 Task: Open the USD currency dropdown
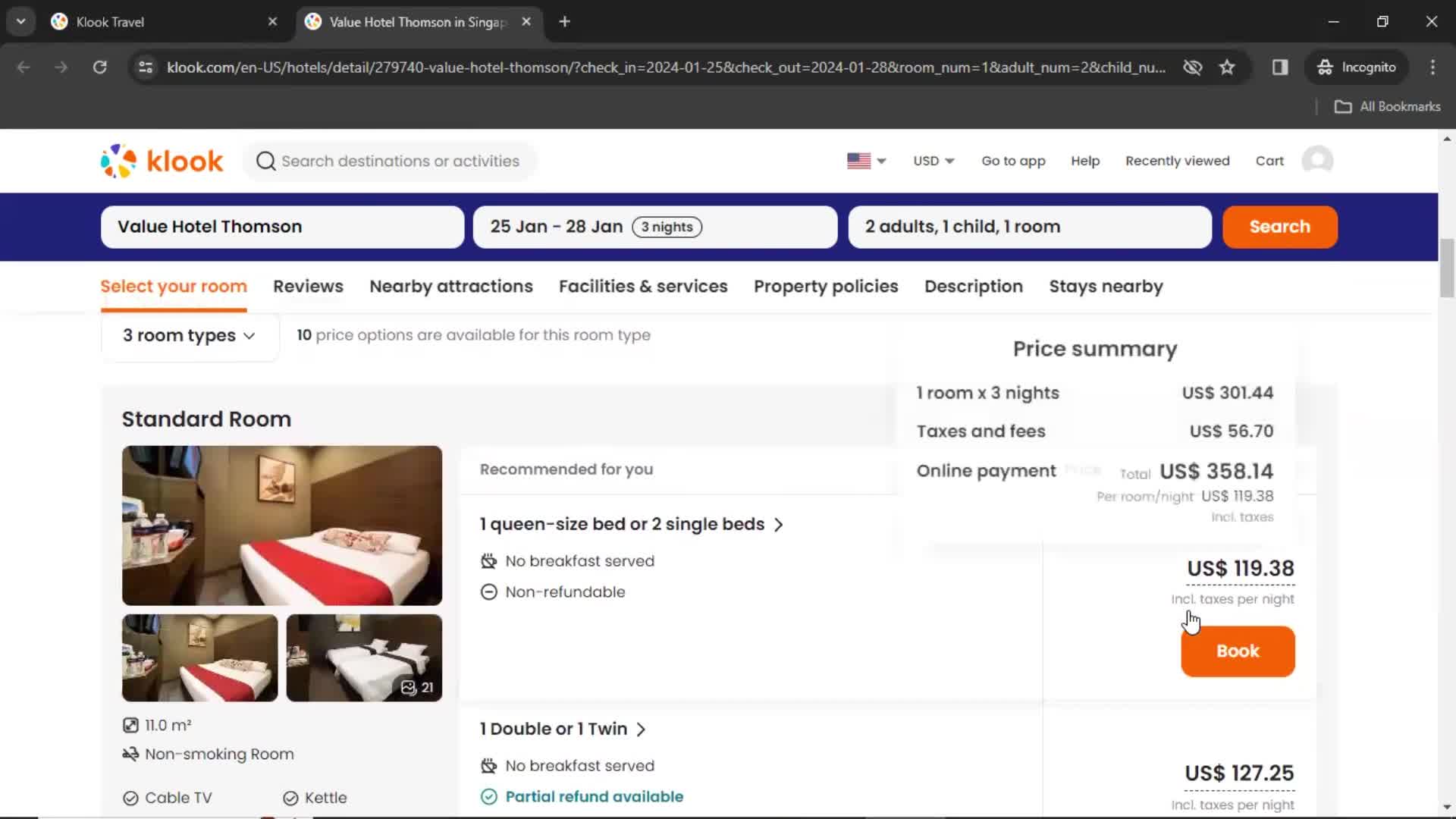point(934,161)
